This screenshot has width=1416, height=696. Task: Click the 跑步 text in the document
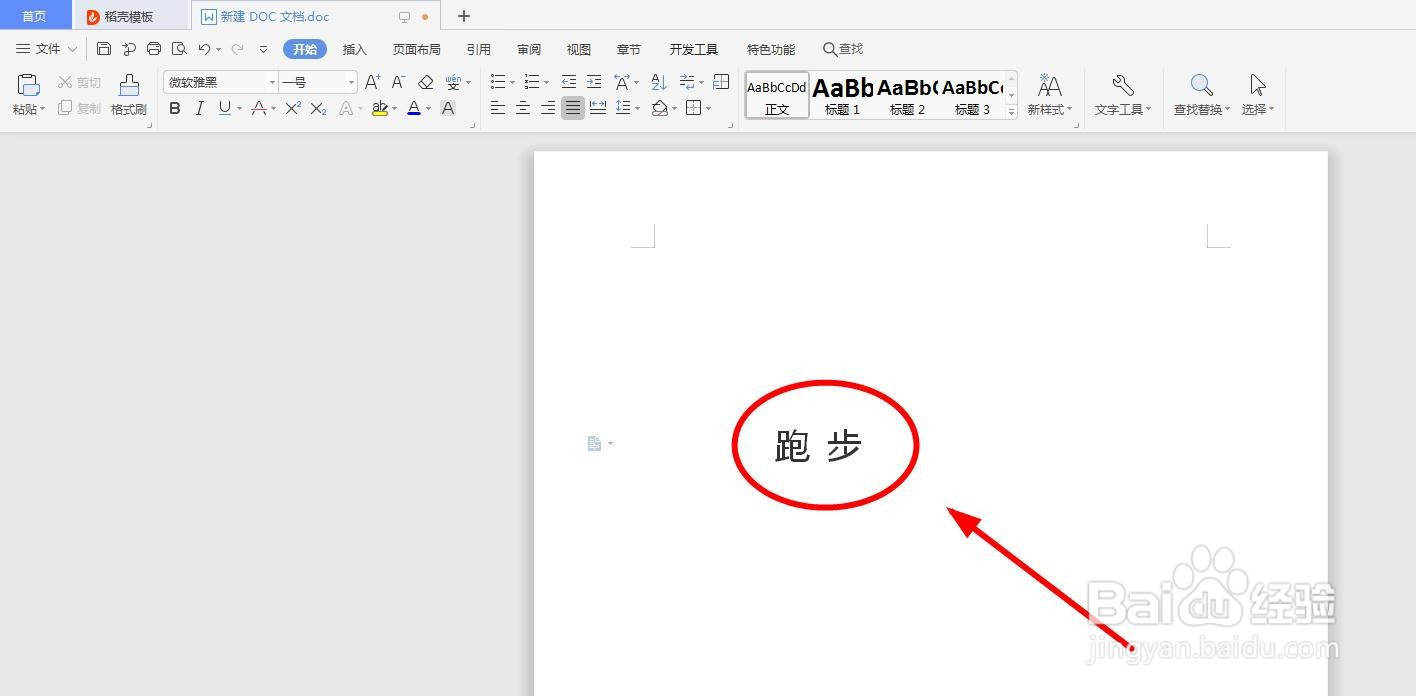[x=818, y=445]
